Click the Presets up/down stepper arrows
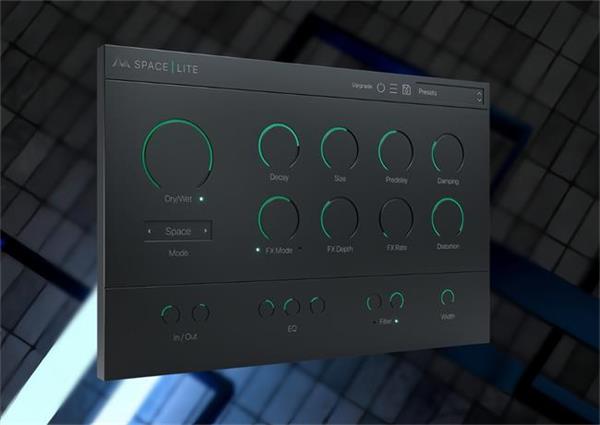Viewport: 600px width, 425px height. pyautogui.click(x=479, y=96)
